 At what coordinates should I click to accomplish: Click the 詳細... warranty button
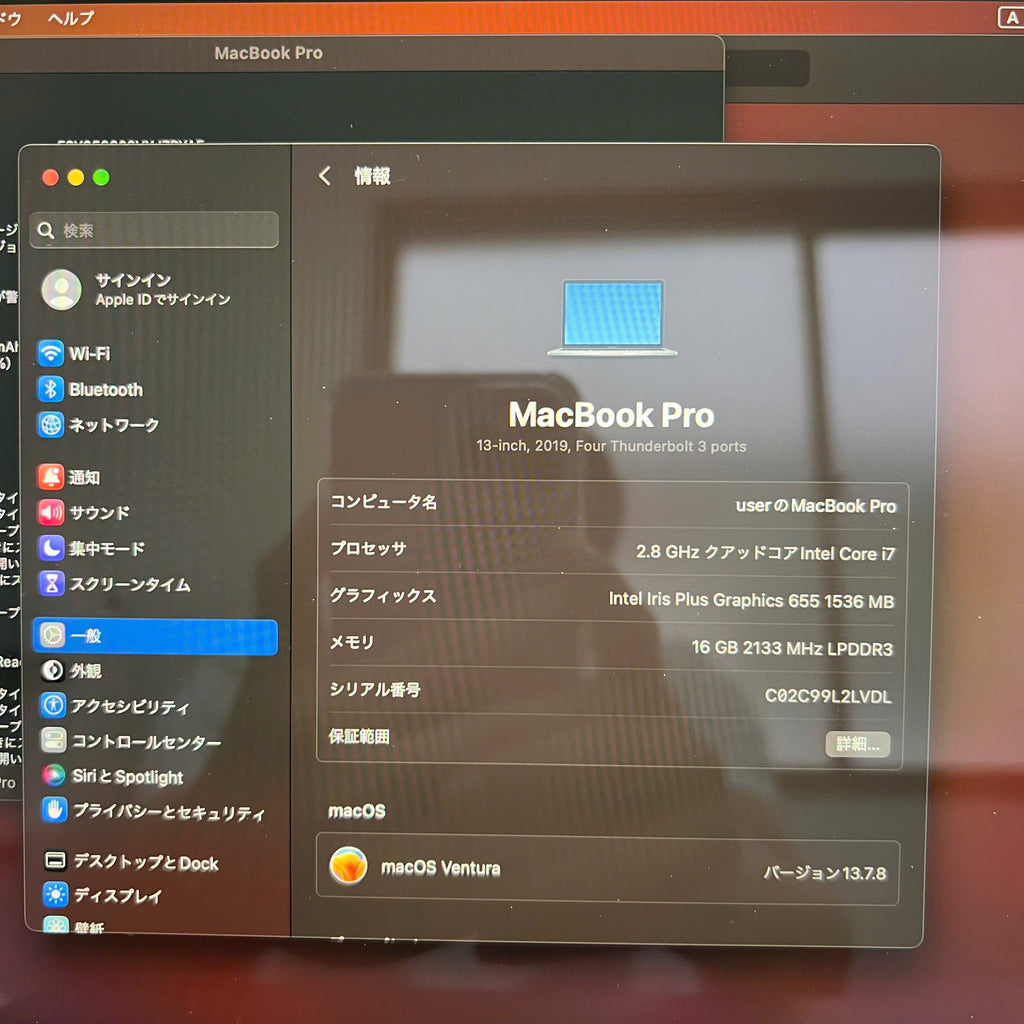click(x=857, y=744)
